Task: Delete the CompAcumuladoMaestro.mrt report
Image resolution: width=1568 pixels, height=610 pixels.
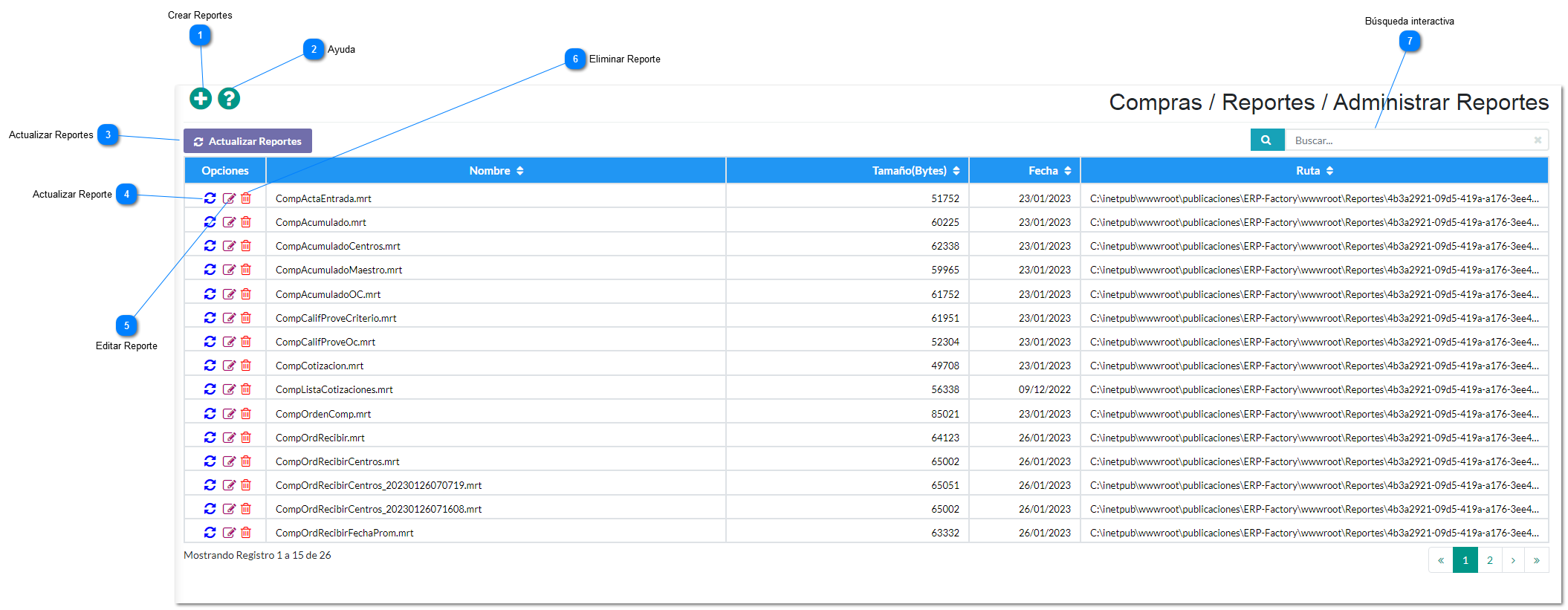Action: [x=246, y=270]
